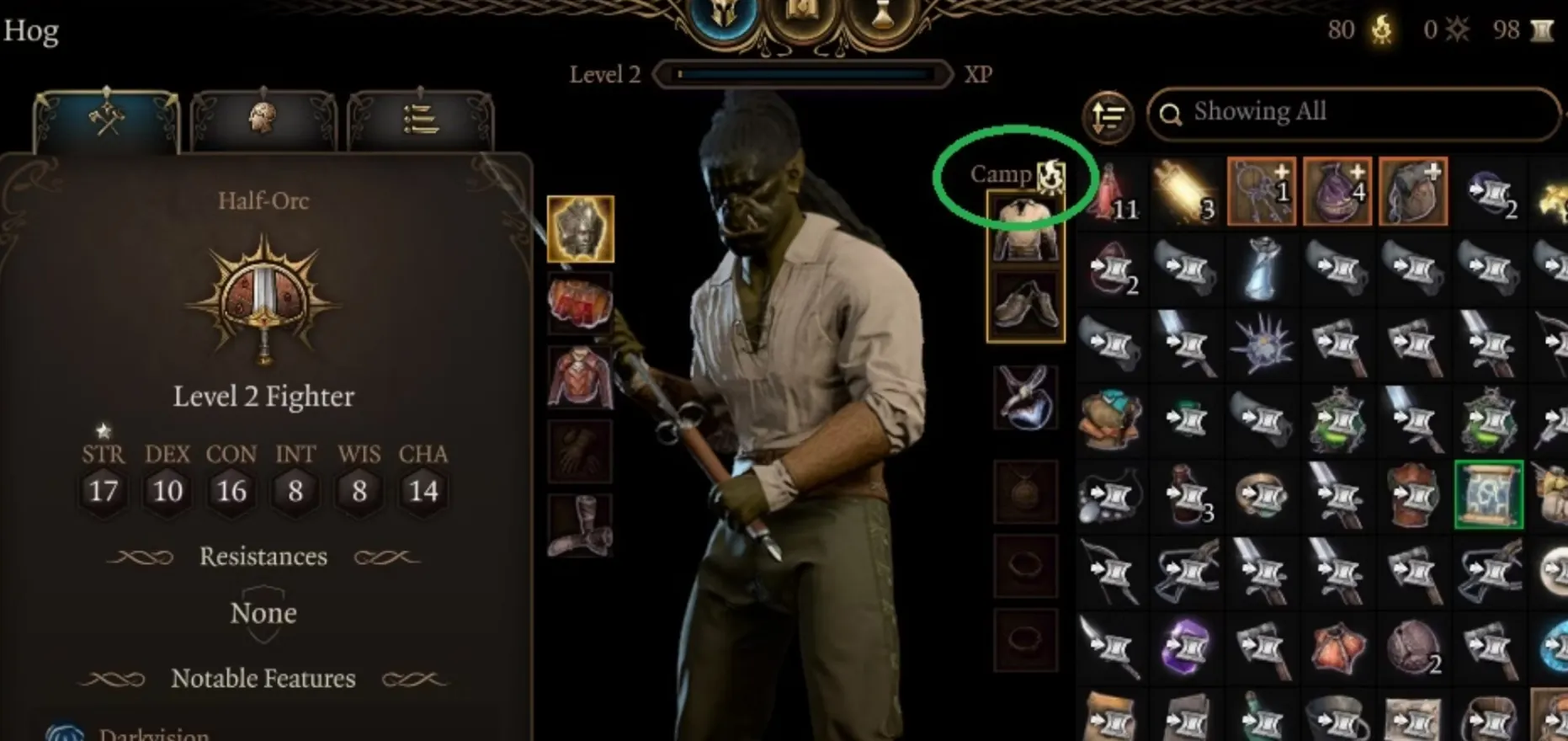Select the empty amulet slot
This screenshot has height=741, width=1568.
coord(1025,491)
